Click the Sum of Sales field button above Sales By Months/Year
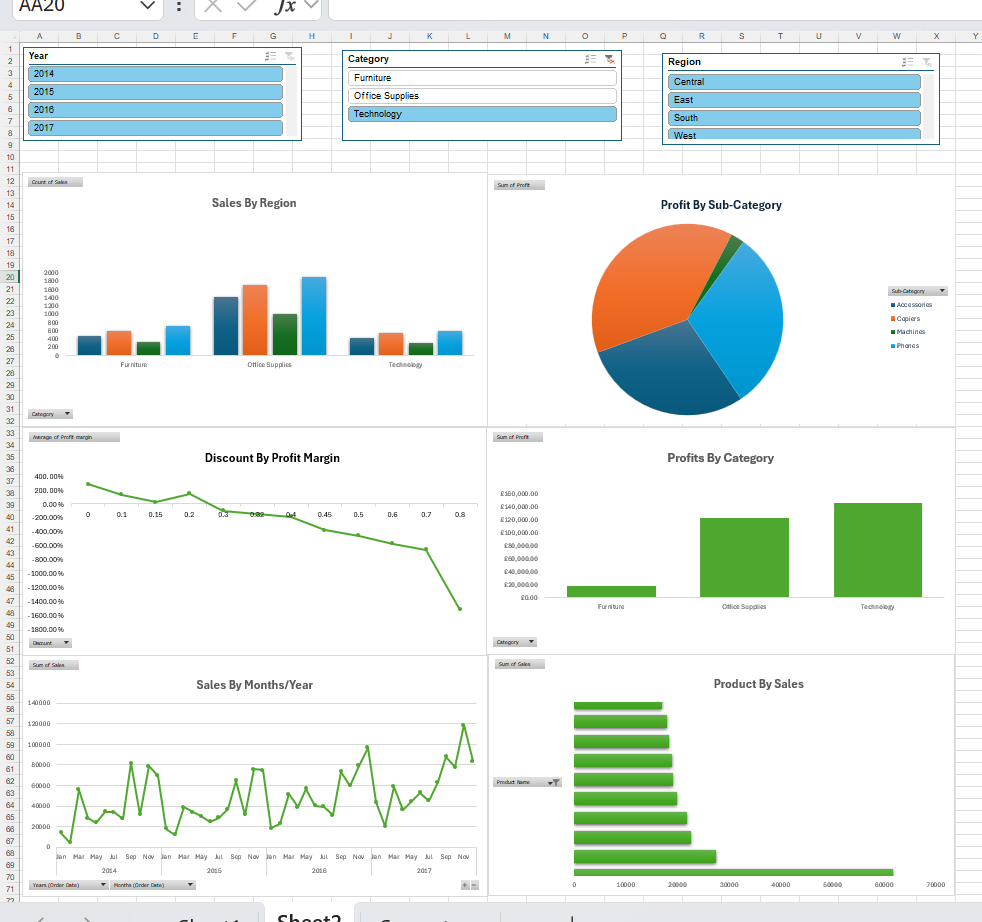Image resolution: width=982 pixels, height=922 pixels. click(x=53, y=665)
